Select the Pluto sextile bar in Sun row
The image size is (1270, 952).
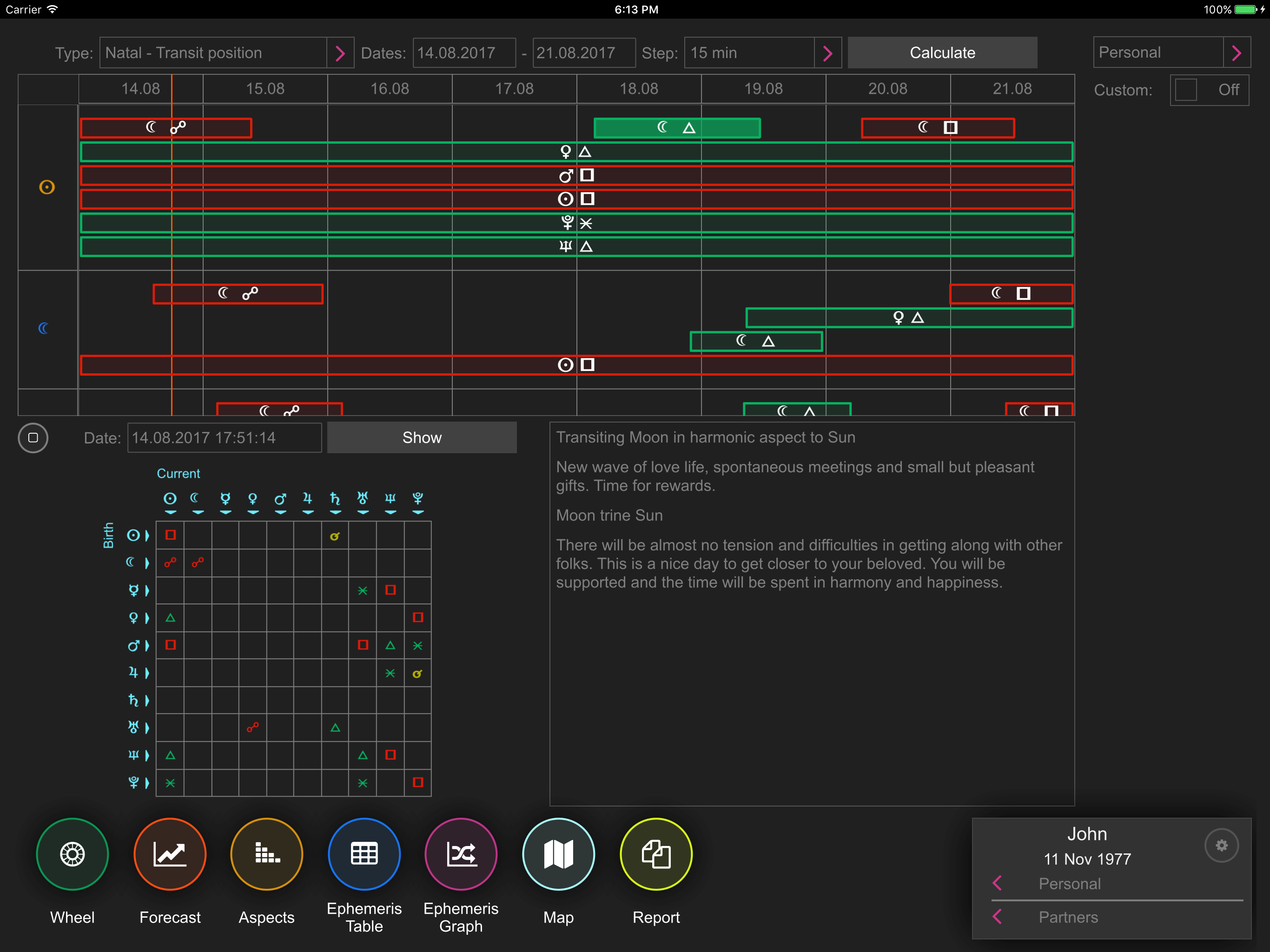[x=576, y=223]
